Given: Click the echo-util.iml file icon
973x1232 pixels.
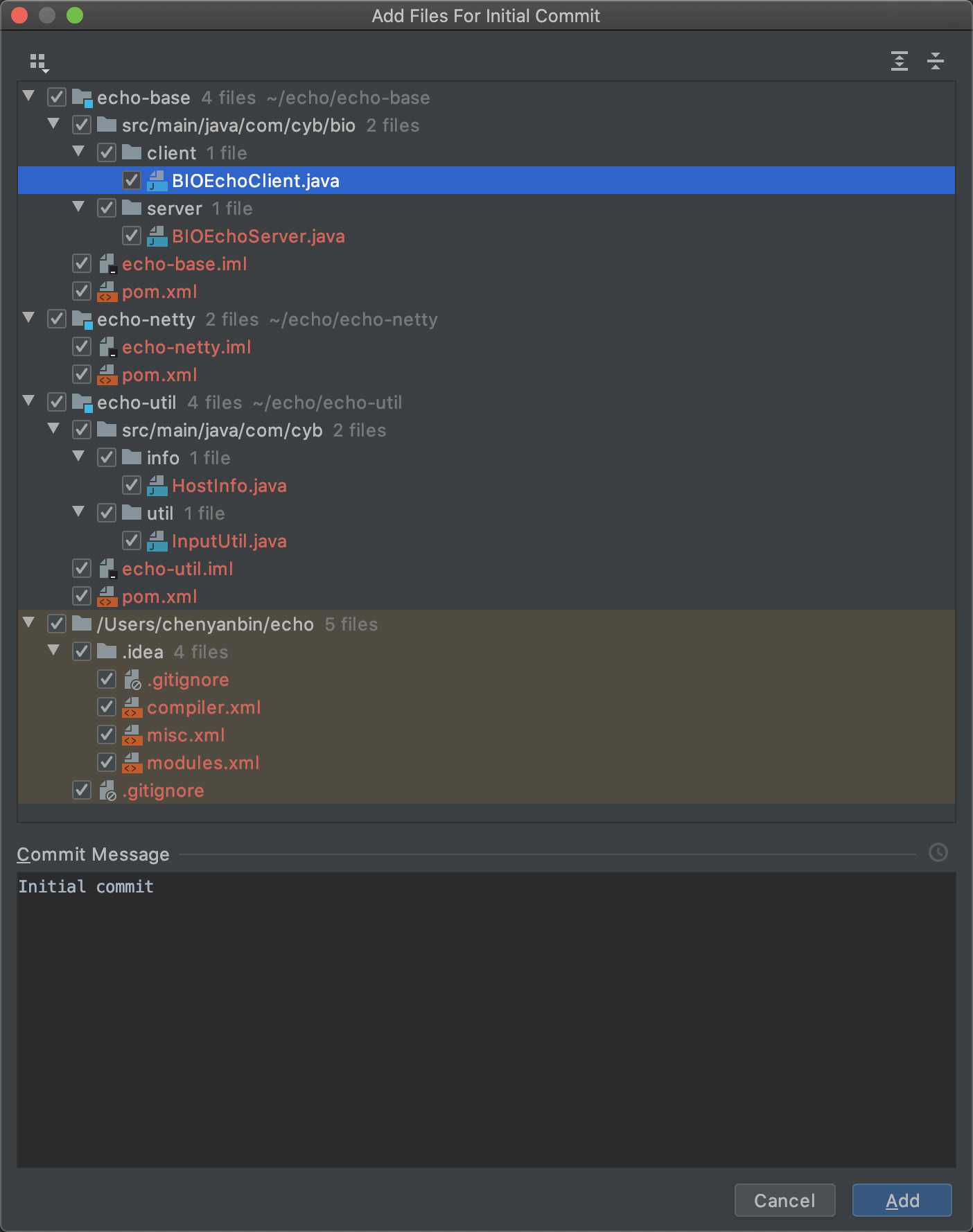Looking at the screenshot, I should point(107,569).
